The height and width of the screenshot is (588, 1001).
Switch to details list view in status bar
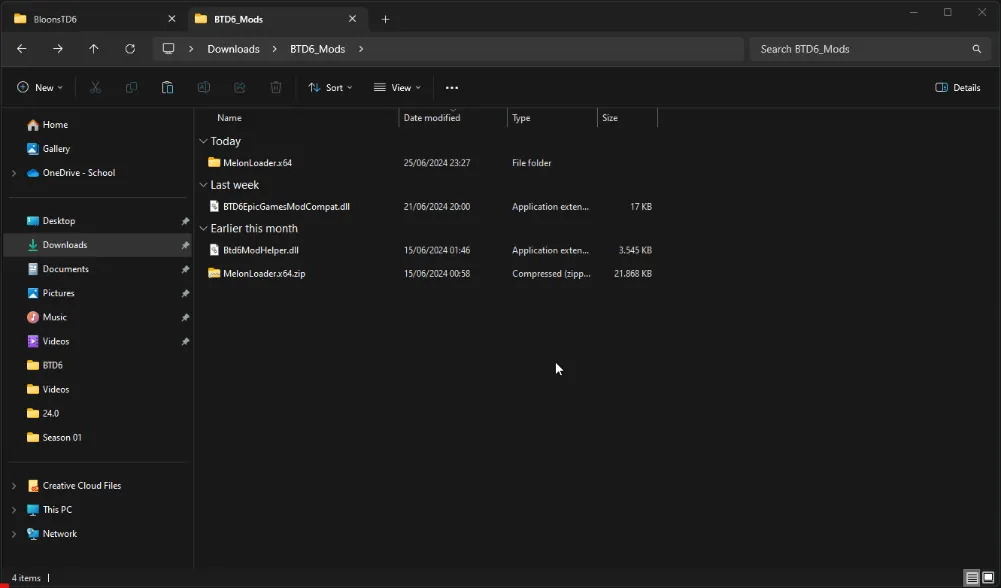(x=970, y=578)
